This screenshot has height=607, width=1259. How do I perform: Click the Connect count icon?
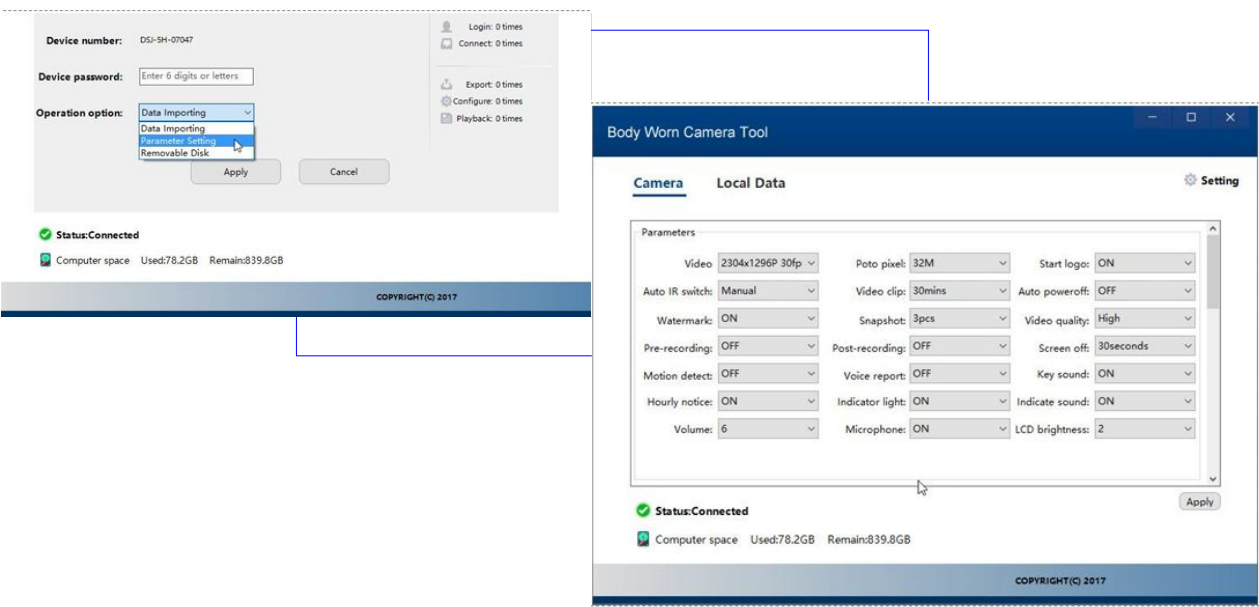coord(447,44)
